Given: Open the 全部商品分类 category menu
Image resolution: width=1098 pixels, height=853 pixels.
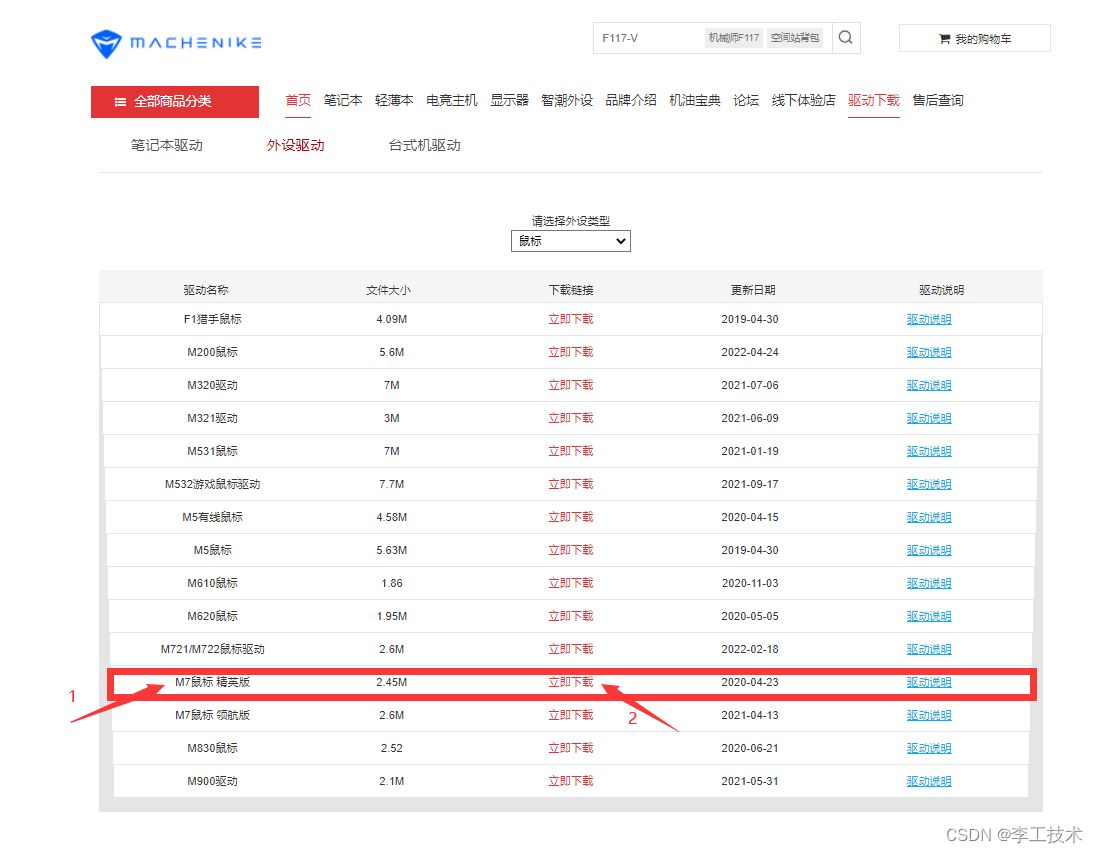Looking at the screenshot, I should (175, 102).
